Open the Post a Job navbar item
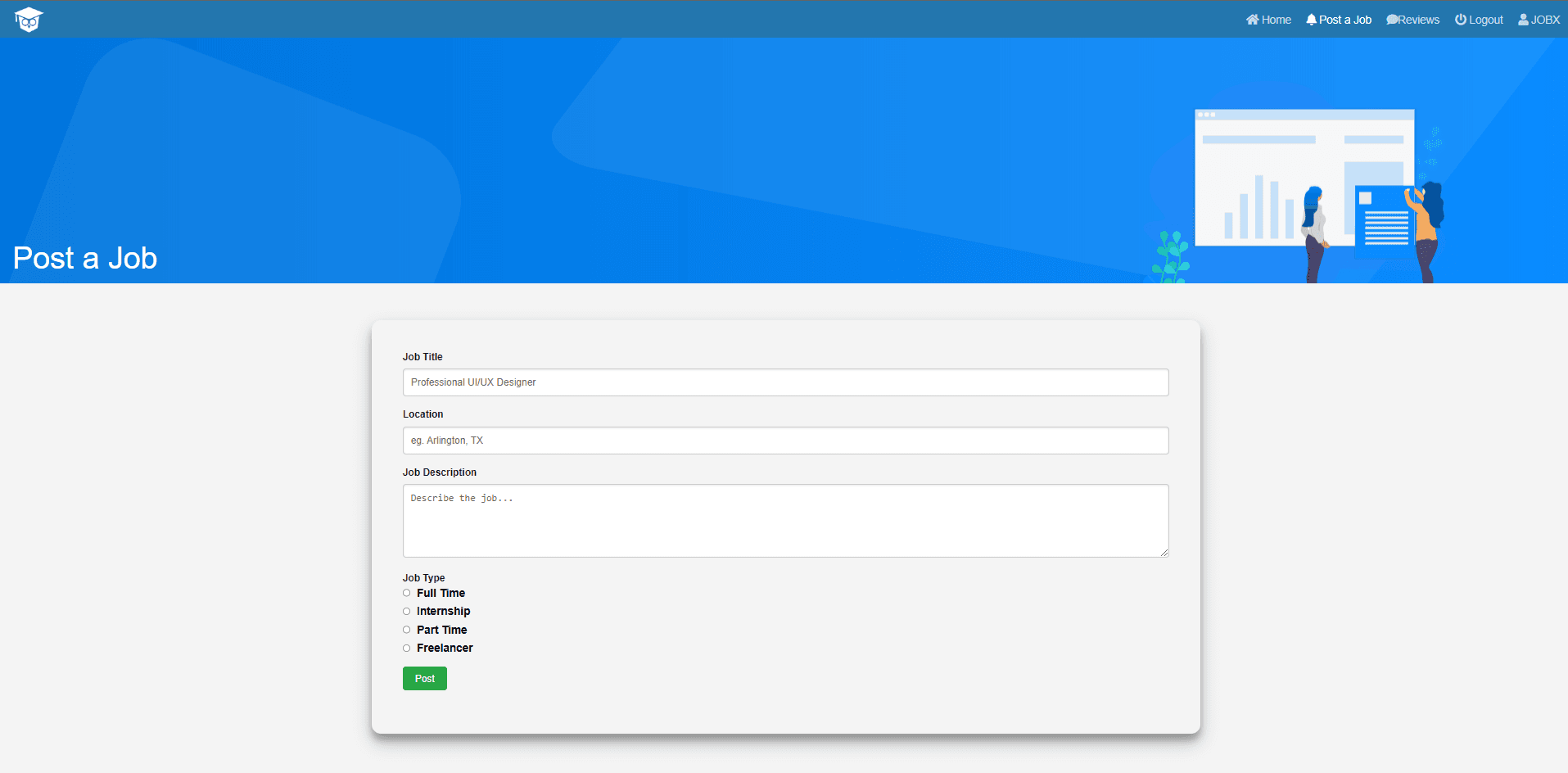This screenshot has height=773, width=1568. click(x=1343, y=19)
